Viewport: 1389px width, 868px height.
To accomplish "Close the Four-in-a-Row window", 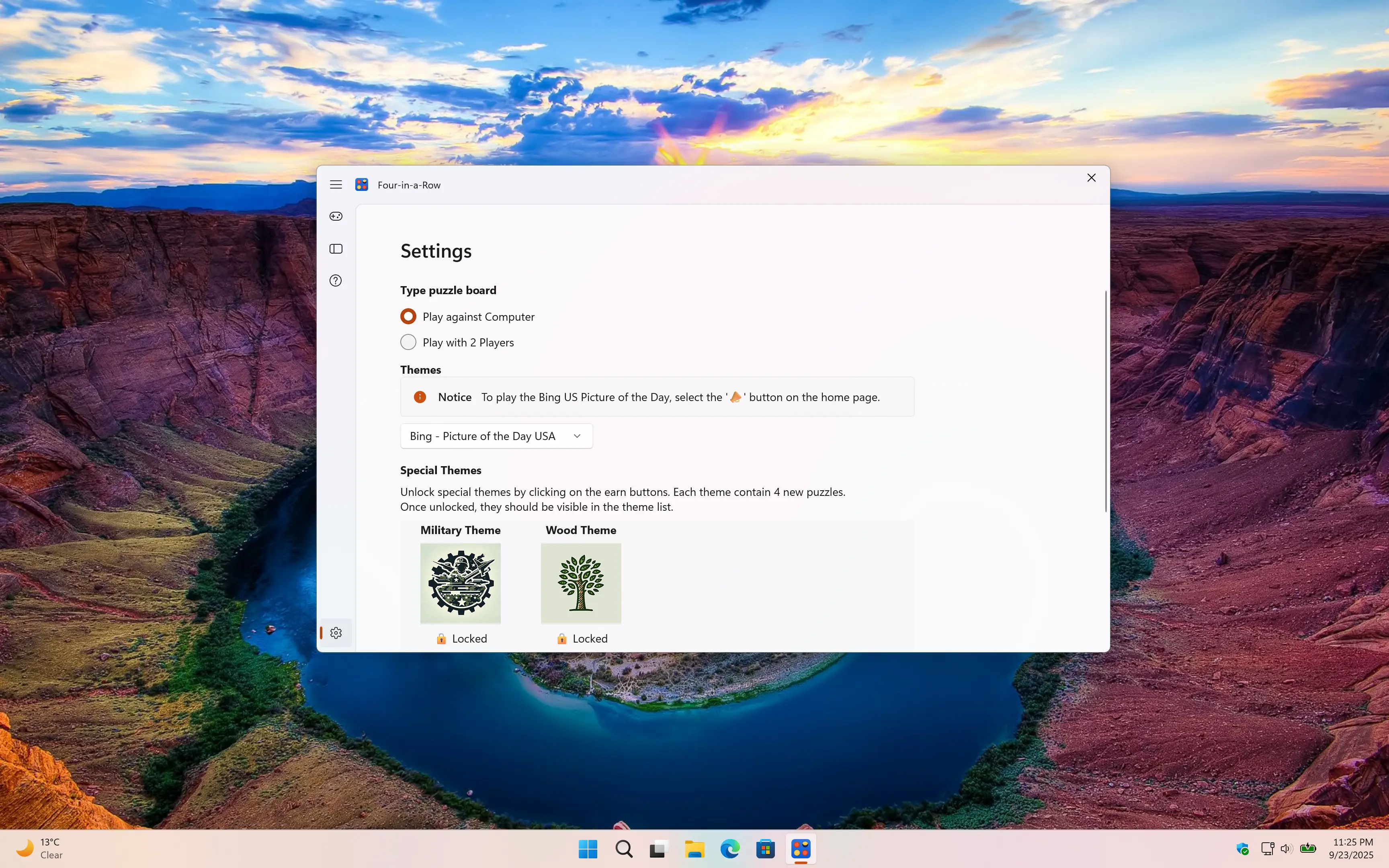I will point(1091,178).
